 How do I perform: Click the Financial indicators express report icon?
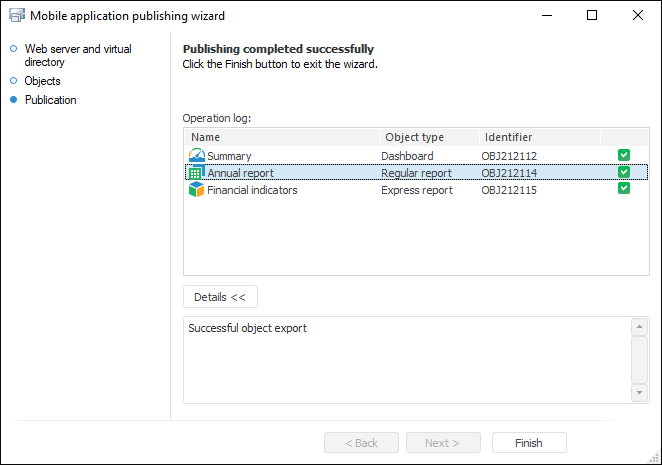point(196,189)
